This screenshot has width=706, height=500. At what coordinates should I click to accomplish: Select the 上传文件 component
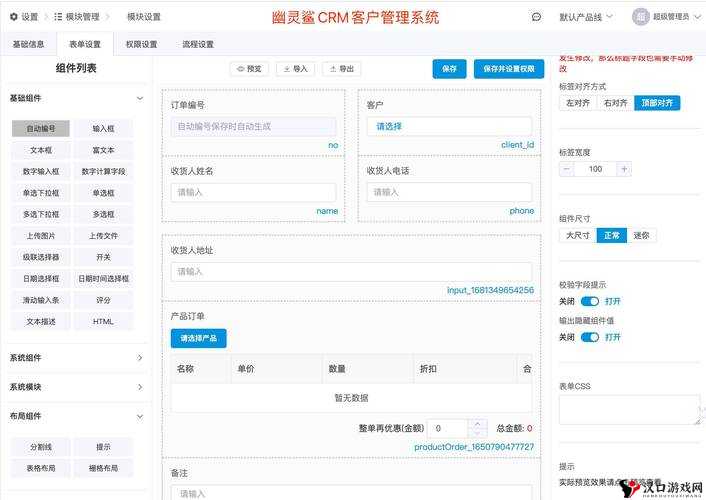(x=104, y=236)
